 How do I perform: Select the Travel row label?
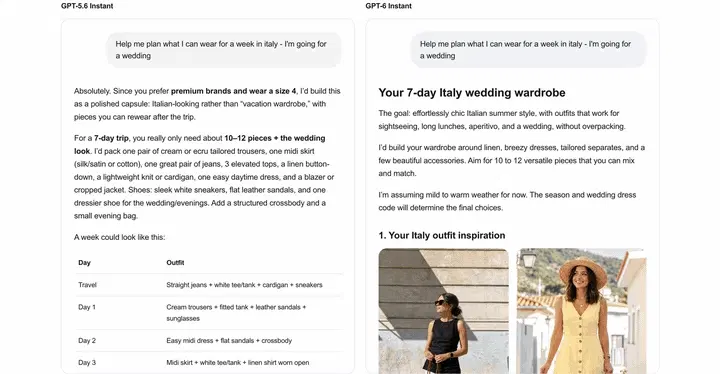[x=87, y=285]
